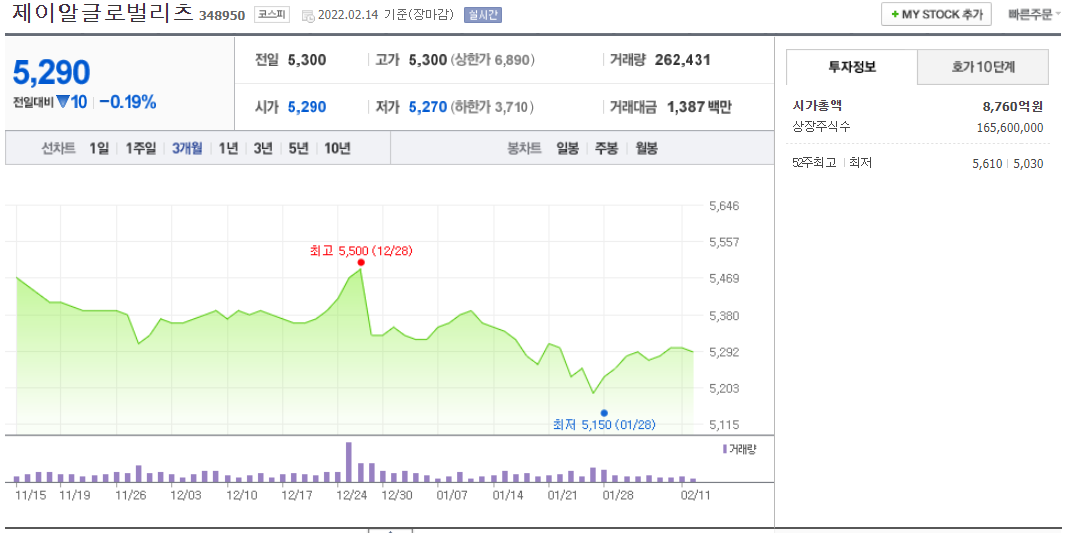Switch to 월봉 candlestick chart
Image resolution: width=1069 pixels, height=533 pixels.
click(646, 148)
